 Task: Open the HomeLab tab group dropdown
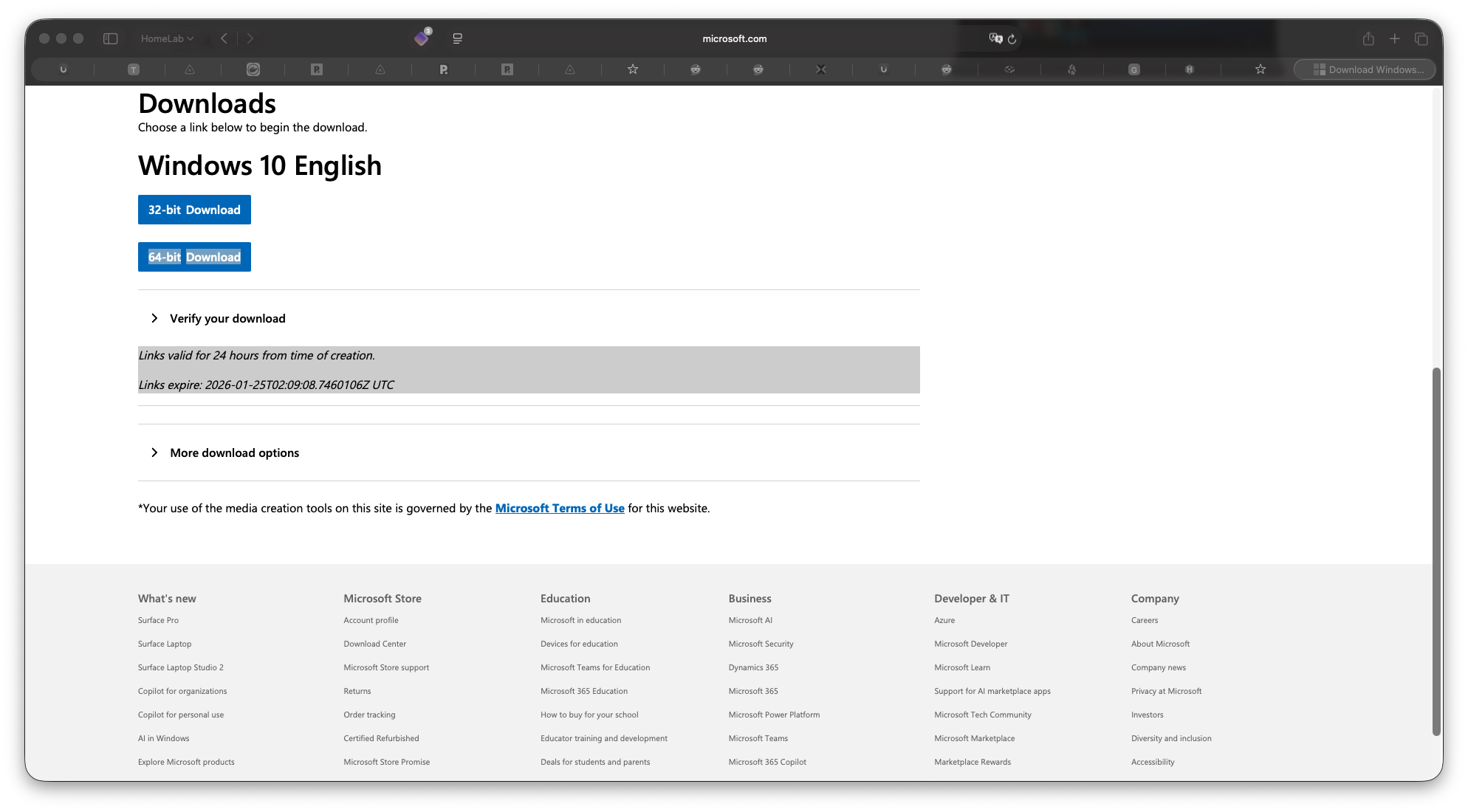point(167,38)
